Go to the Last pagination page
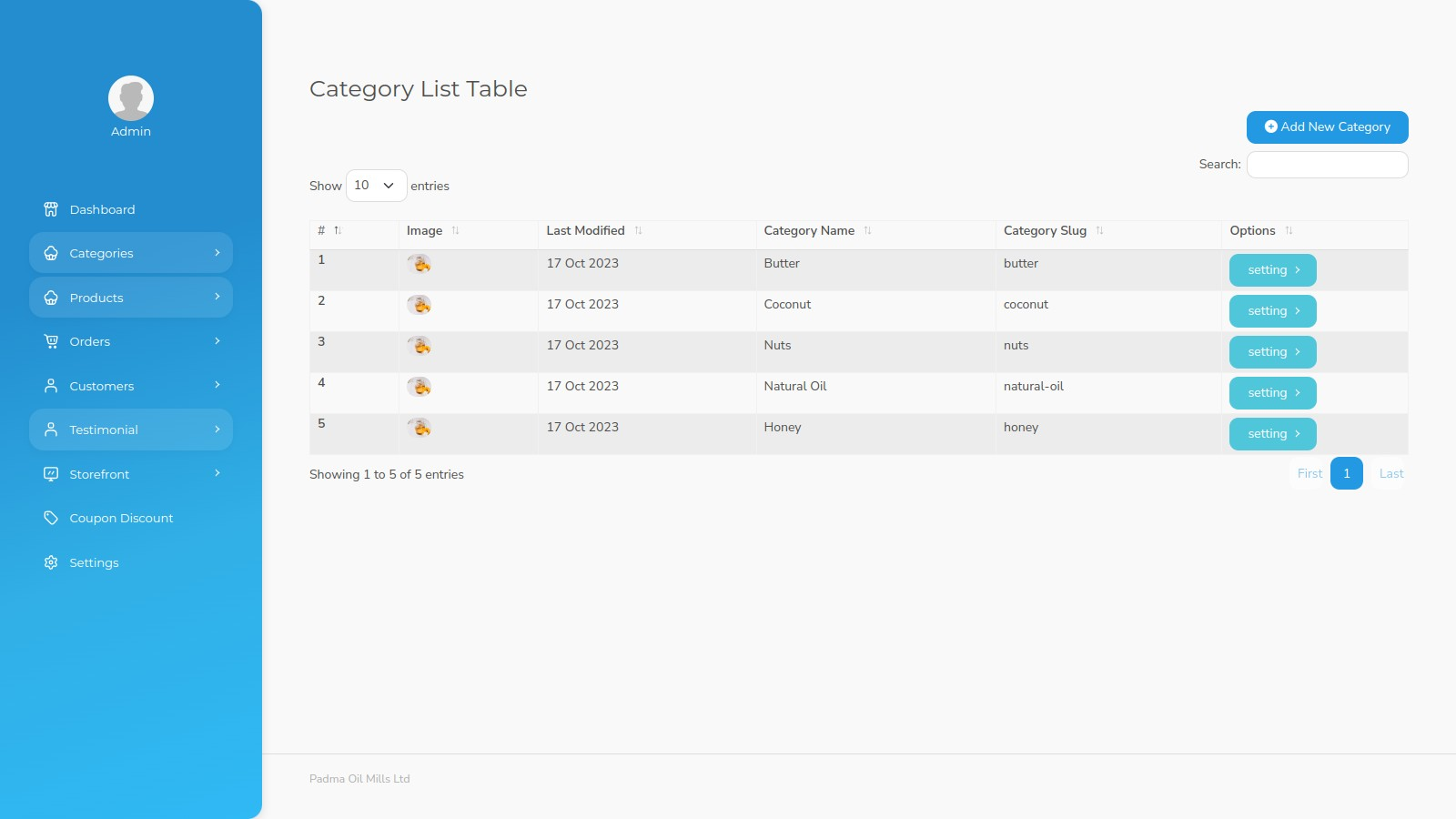Viewport: 1456px width, 819px height. click(x=1390, y=473)
